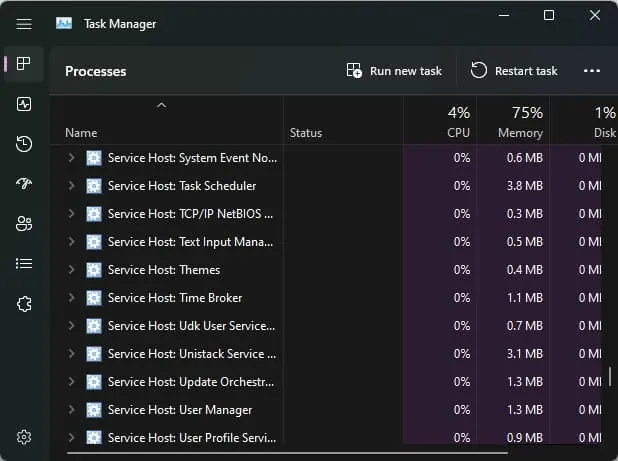Open the Services puzzle sidebar icon

pos(24,304)
